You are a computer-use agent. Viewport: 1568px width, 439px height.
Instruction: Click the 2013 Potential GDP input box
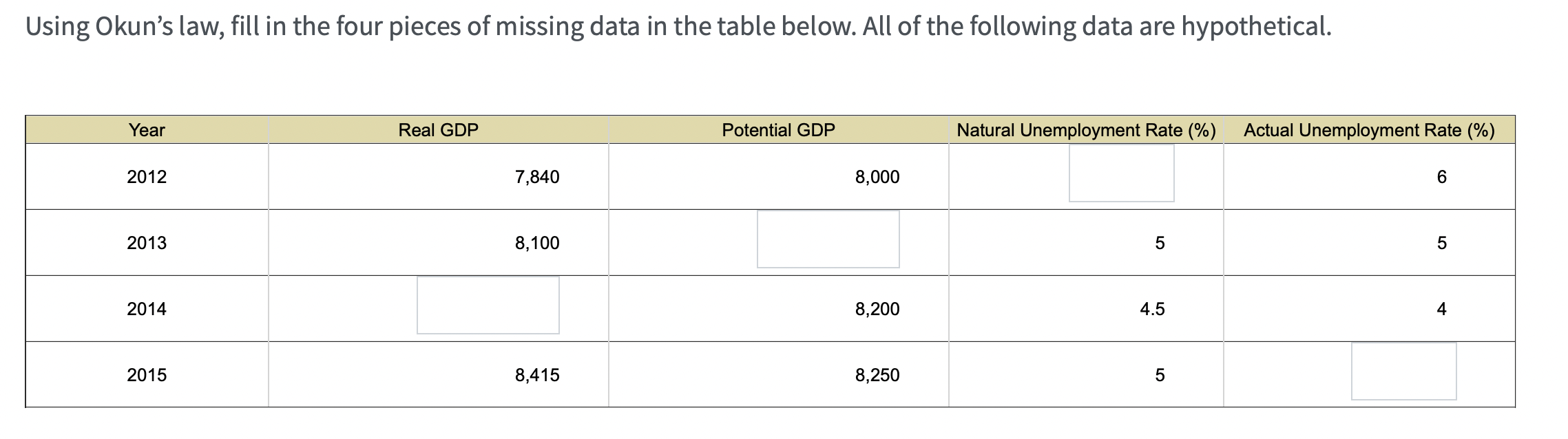828,239
